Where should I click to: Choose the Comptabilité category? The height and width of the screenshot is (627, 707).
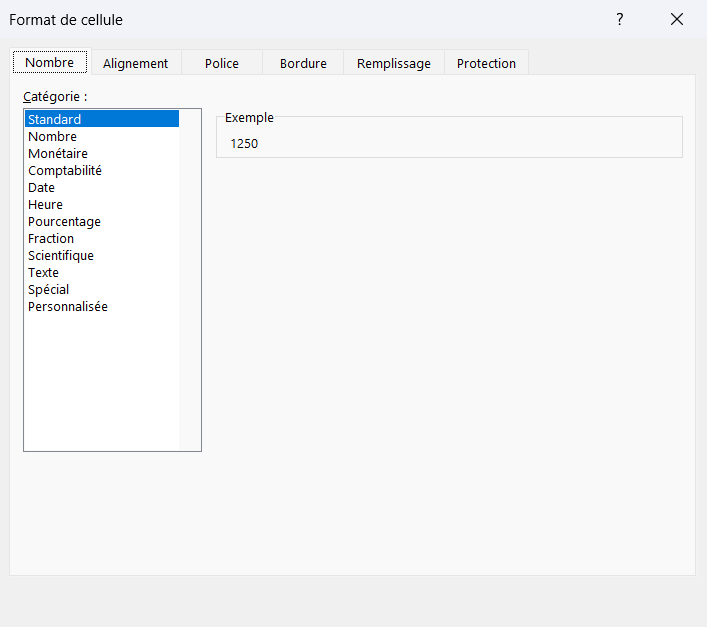(x=102, y=170)
